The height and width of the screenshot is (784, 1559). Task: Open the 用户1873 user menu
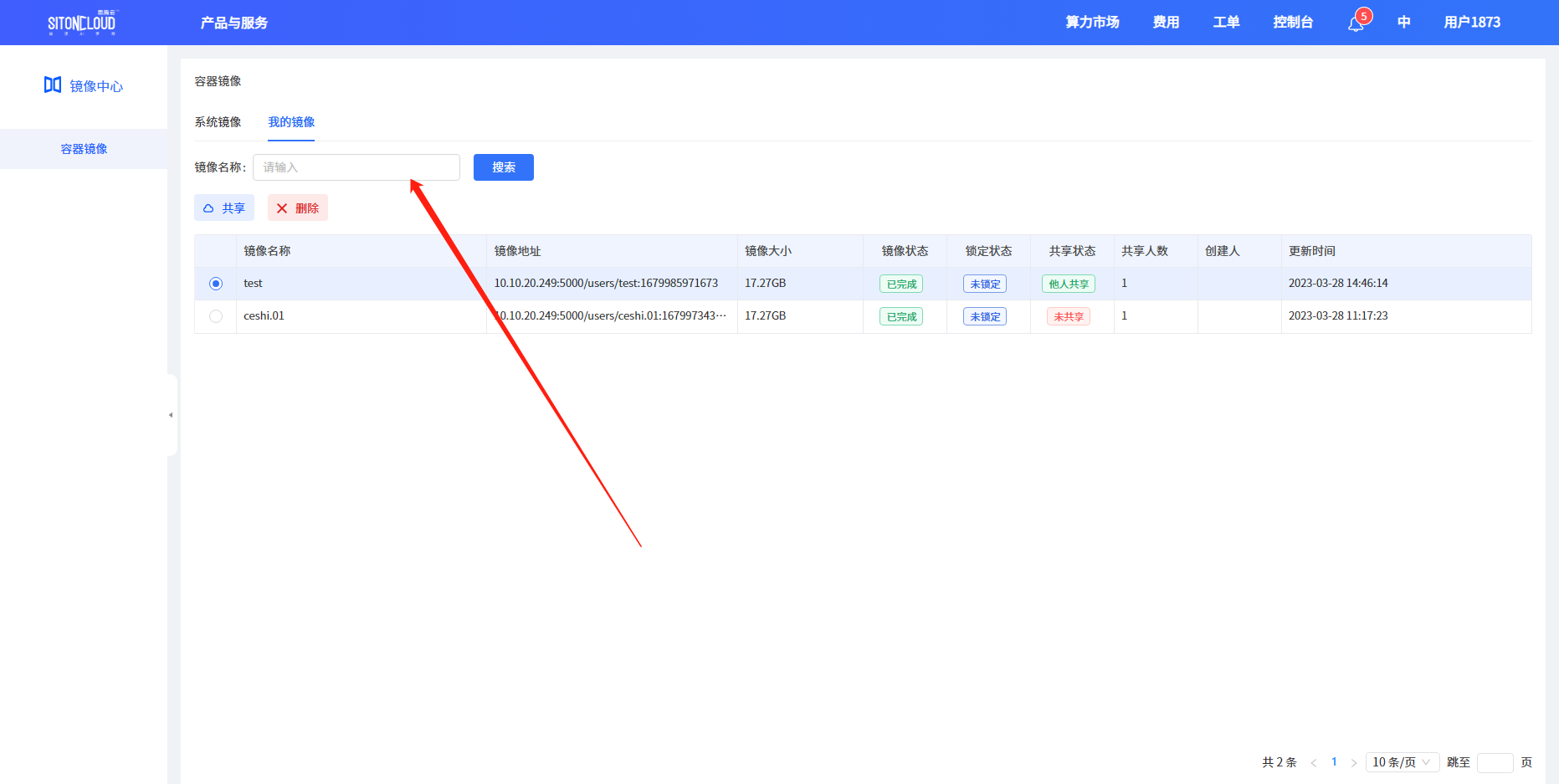1471,23
